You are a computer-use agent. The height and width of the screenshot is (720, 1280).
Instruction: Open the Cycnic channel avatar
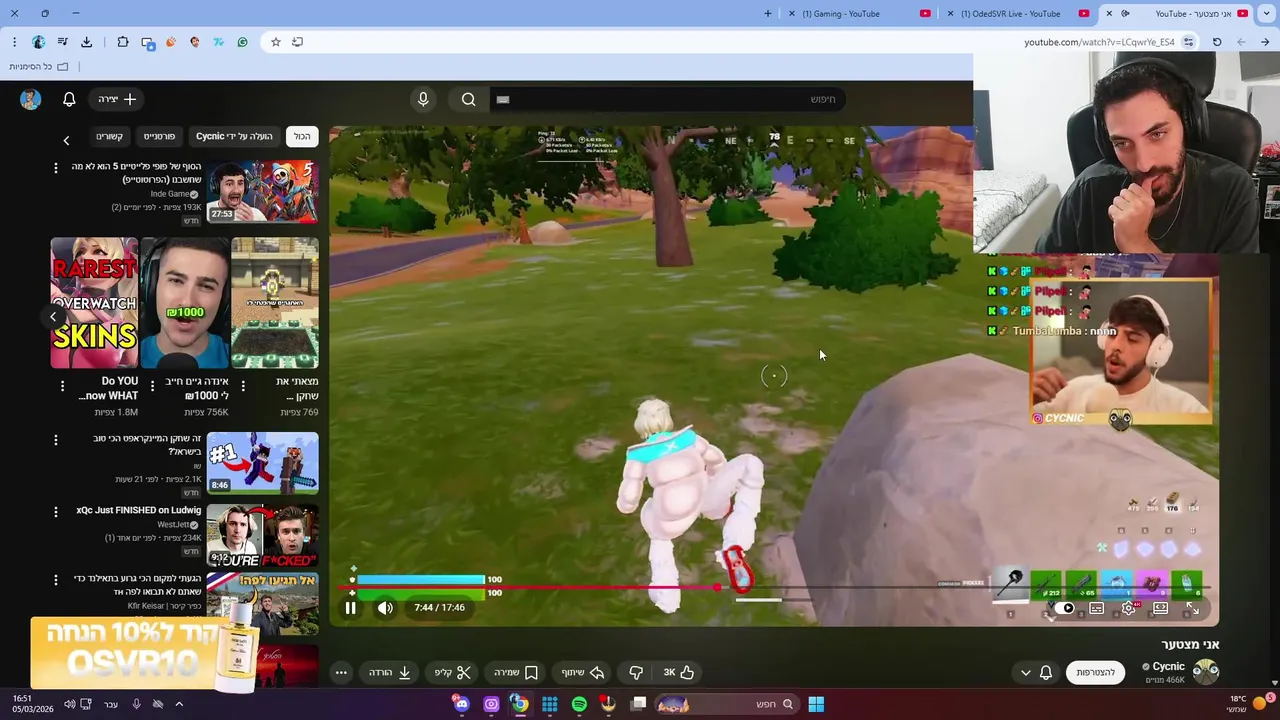[x=1206, y=671]
